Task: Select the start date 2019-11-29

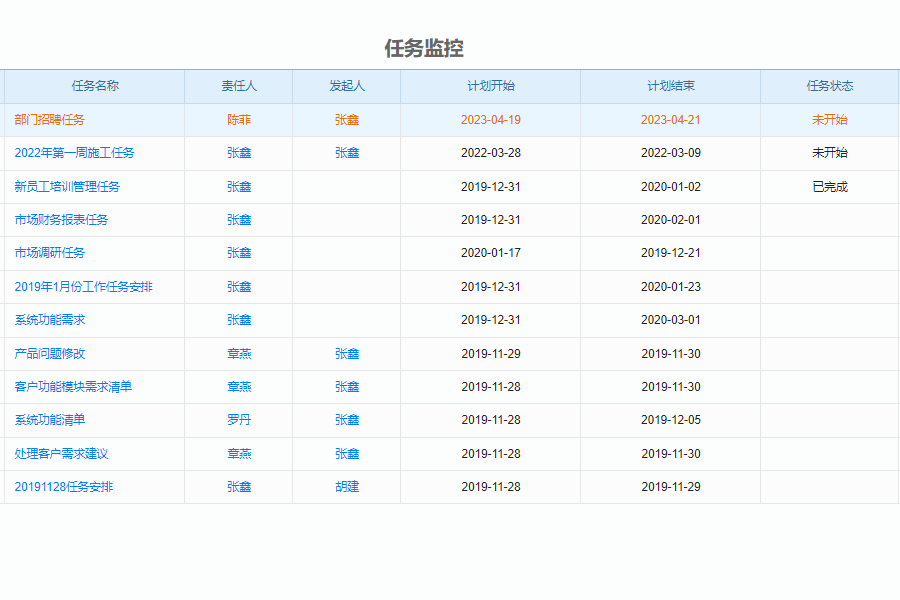Action: pos(491,354)
